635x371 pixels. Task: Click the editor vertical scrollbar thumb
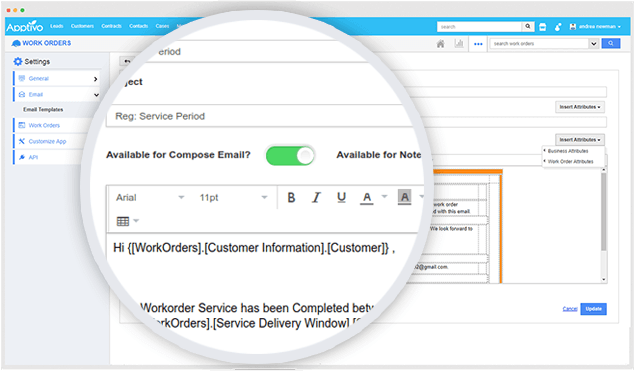[x=603, y=211]
